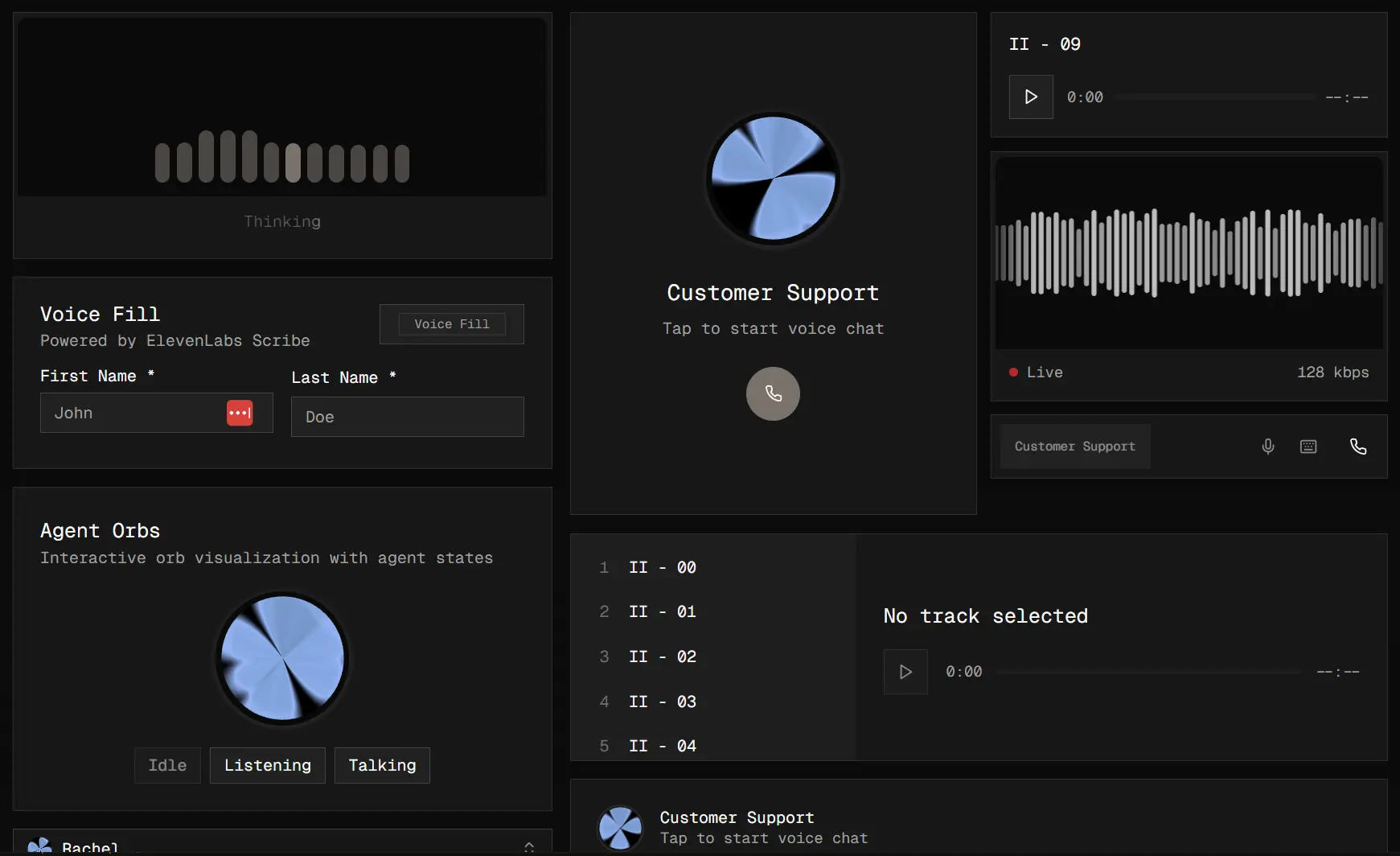Click the Customer Support label in call bar
The height and width of the screenshot is (856, 1400).
(x=1074, y=447)
